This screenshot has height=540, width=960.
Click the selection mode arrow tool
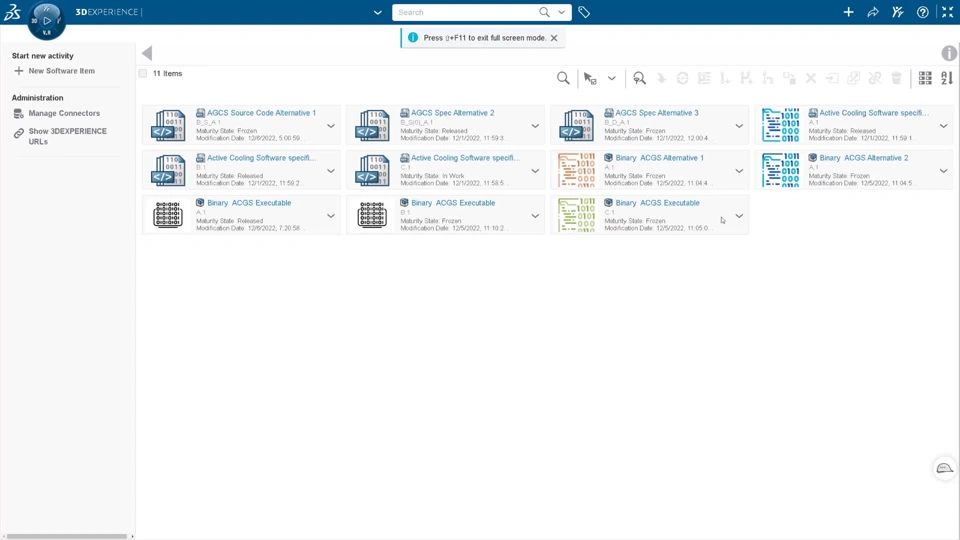click(590, 78)
